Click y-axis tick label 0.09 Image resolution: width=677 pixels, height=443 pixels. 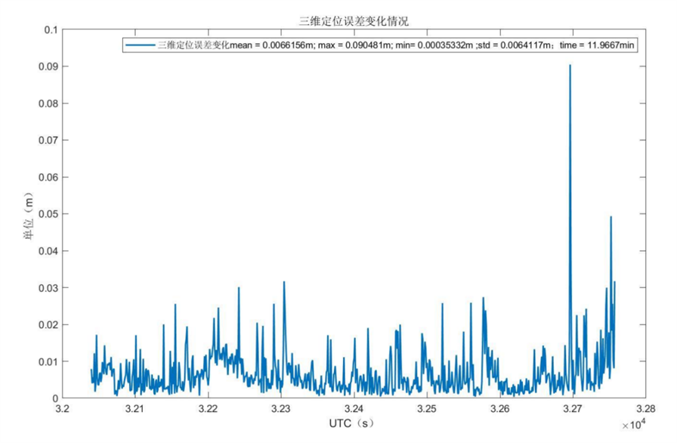click(45, 66)
